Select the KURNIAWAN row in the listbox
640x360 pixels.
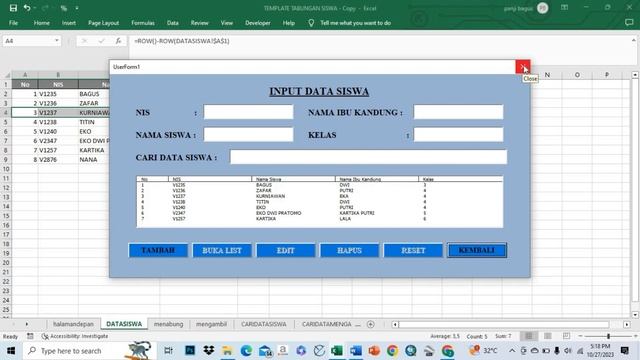coord(319,196)
